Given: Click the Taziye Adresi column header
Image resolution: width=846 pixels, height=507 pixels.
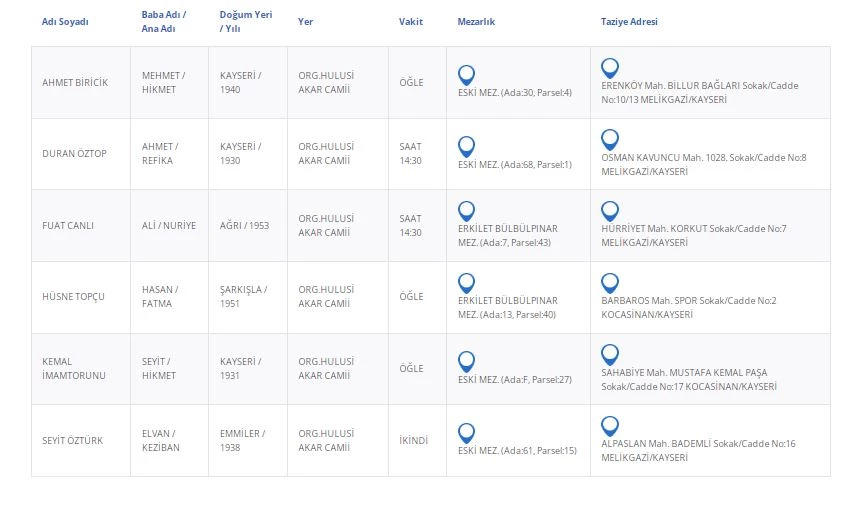Looking at the screenshot, I should [x=629, y=22].
